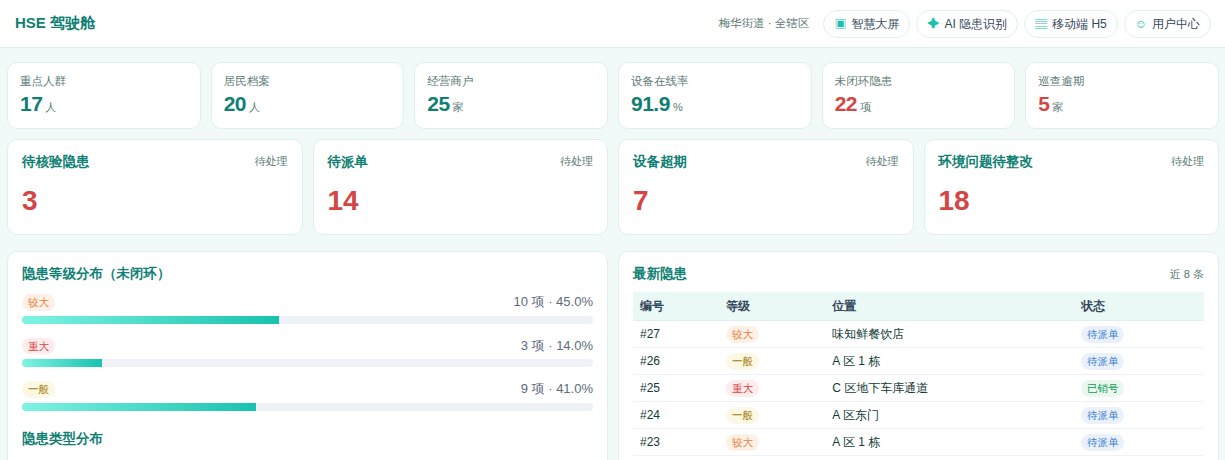Open the 重点人群 17人 stat card
Image resolution: width=1225 pixels, height=460 pixels.
pyautogui.click(x=105, y=95)
